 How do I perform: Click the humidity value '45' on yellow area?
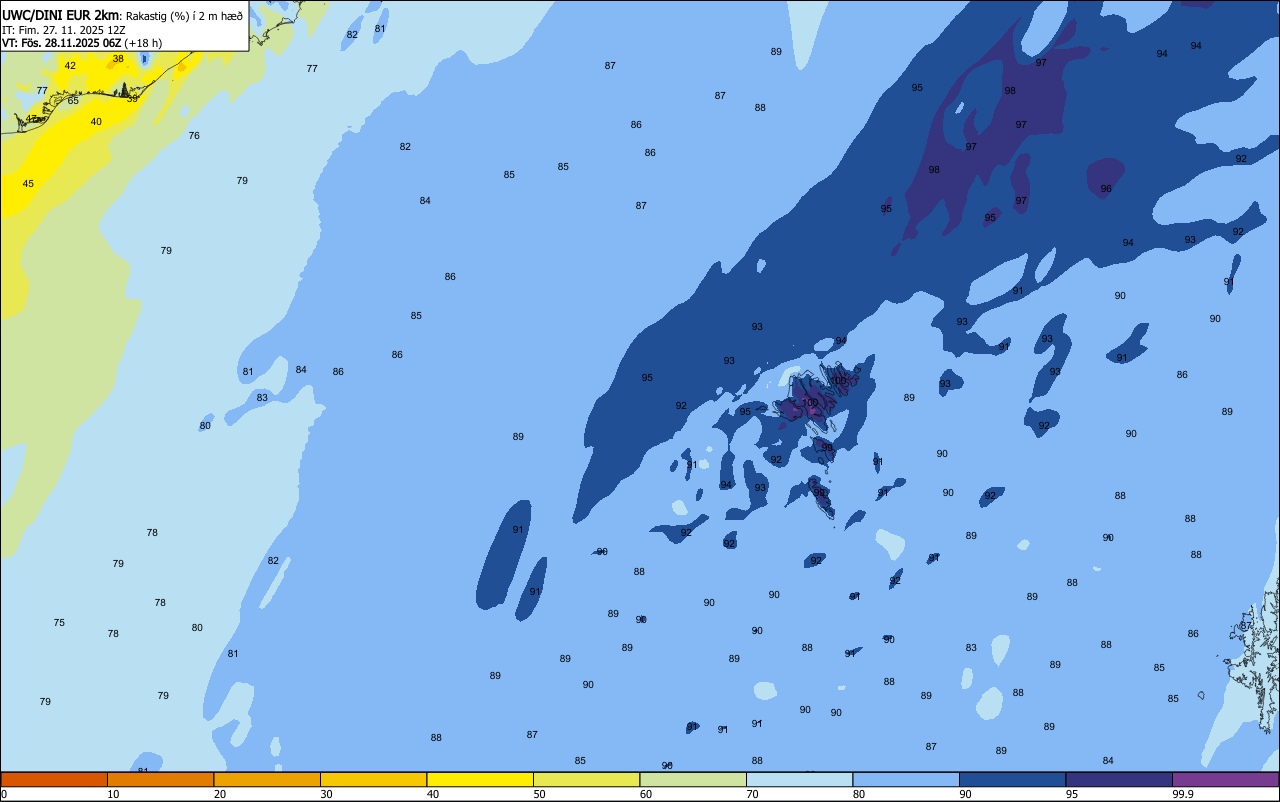point(28,183)
